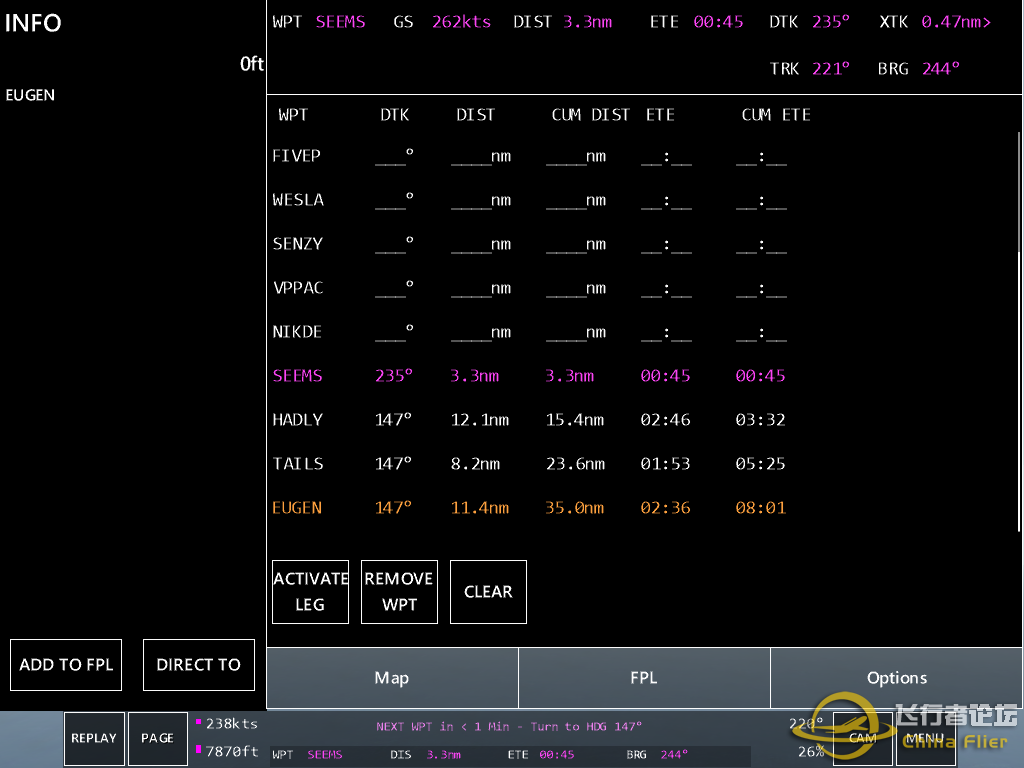Click ground speed 262kts in header
Viewport: 1024px width, 768px height.
click(461, 22)
